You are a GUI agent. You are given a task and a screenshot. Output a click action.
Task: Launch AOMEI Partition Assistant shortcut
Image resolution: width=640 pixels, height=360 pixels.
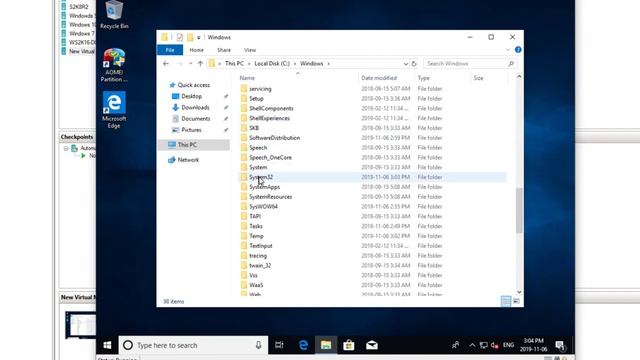114,65
